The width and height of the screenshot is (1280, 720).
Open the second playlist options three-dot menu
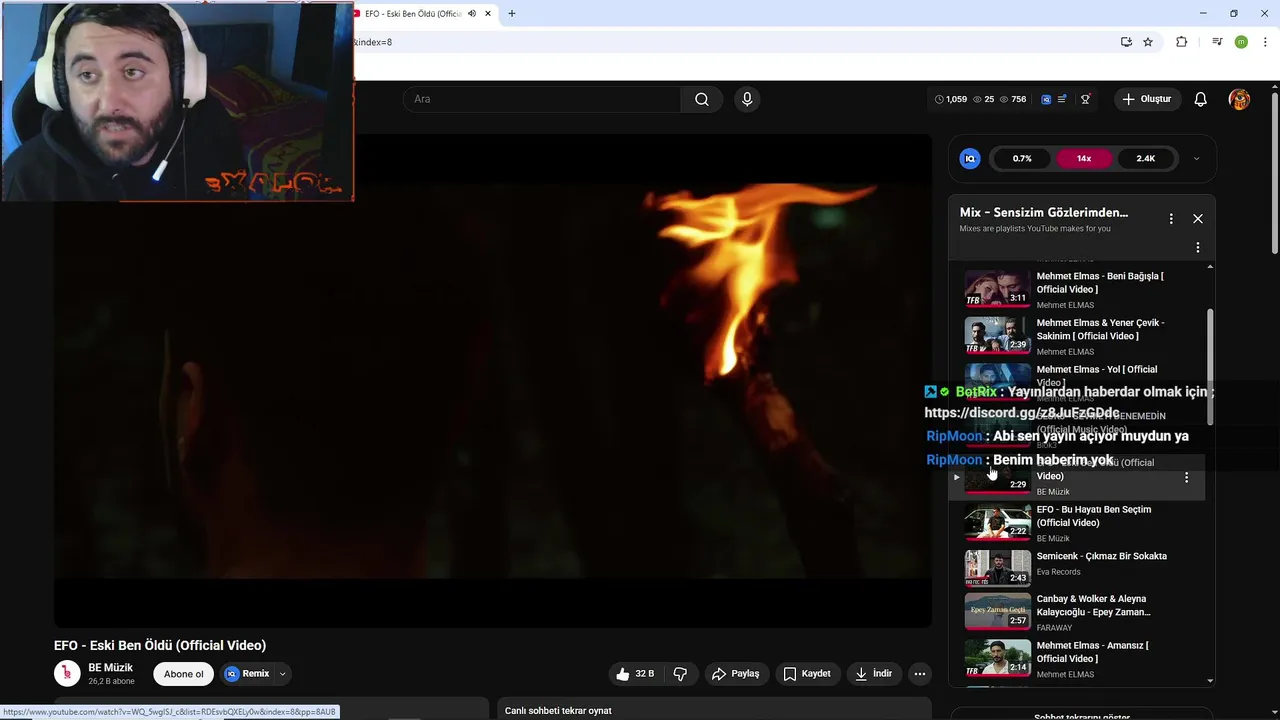click(1197, 247)
